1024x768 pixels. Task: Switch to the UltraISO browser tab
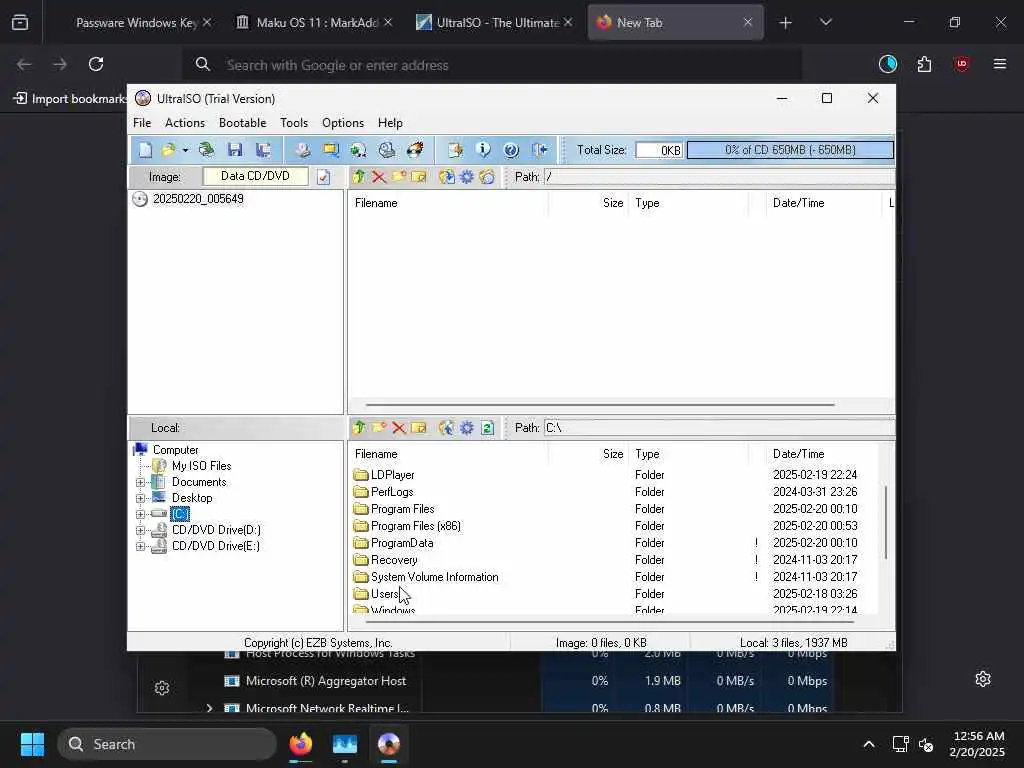click(x=495, y=22)
